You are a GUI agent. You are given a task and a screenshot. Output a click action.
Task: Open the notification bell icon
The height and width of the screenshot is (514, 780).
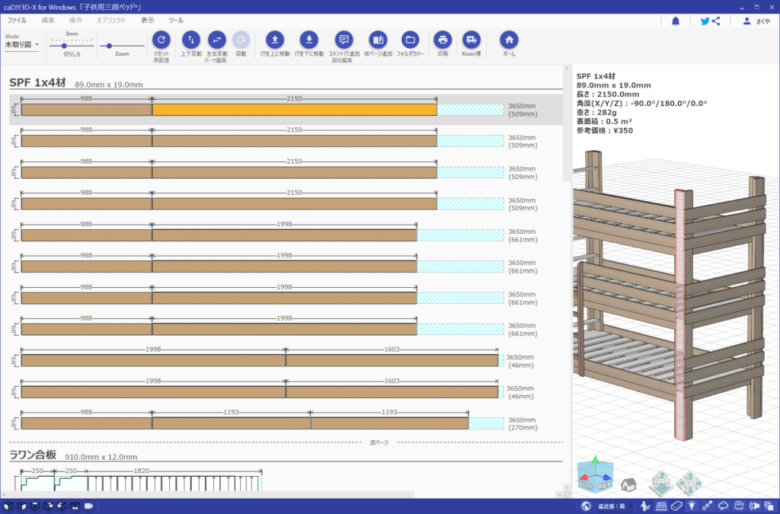(676, 21)
